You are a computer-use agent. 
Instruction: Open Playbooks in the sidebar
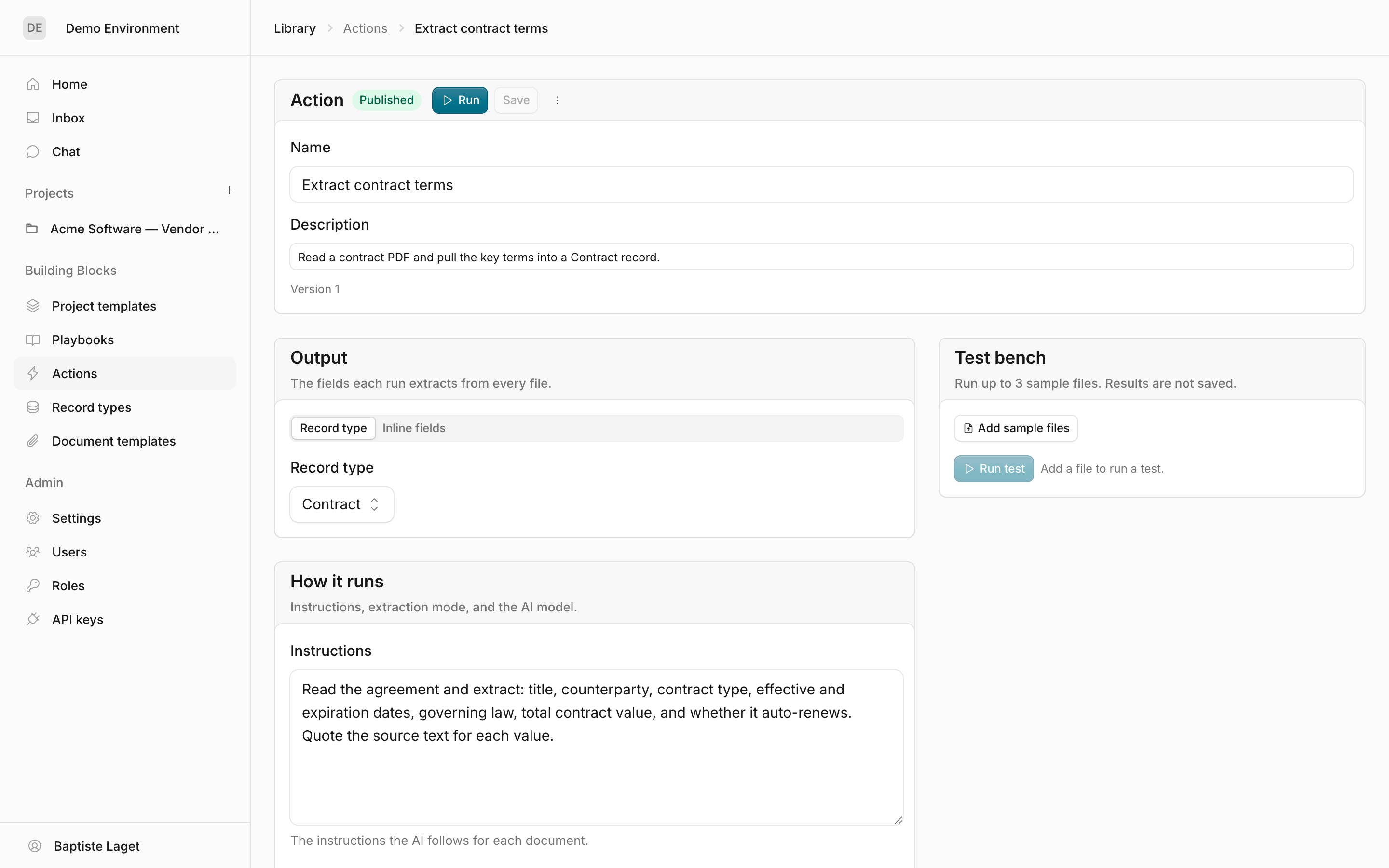tap(124, 340)
